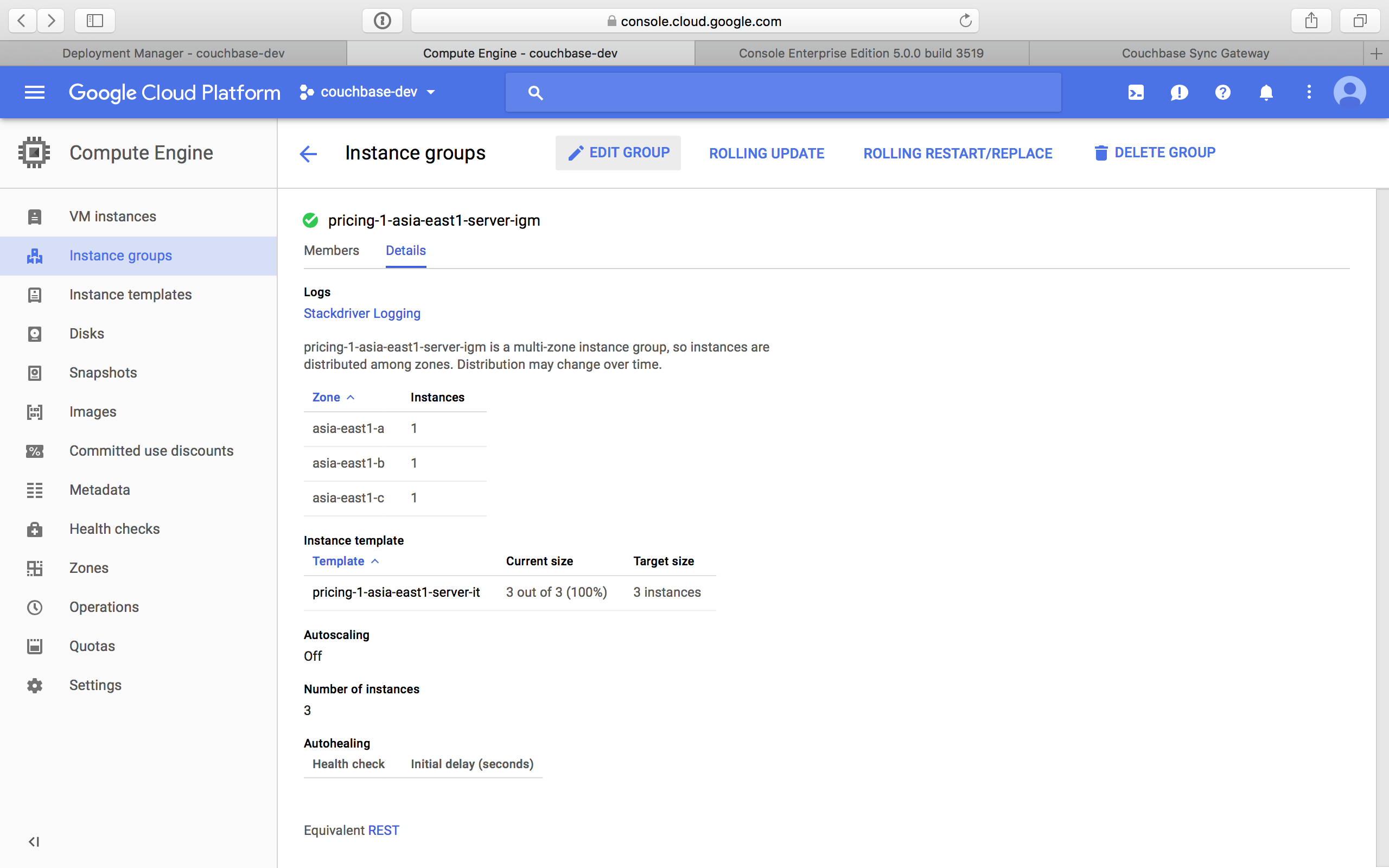
Task: Click the Stackdriver Logging link
Action: [x=361, y=313]
